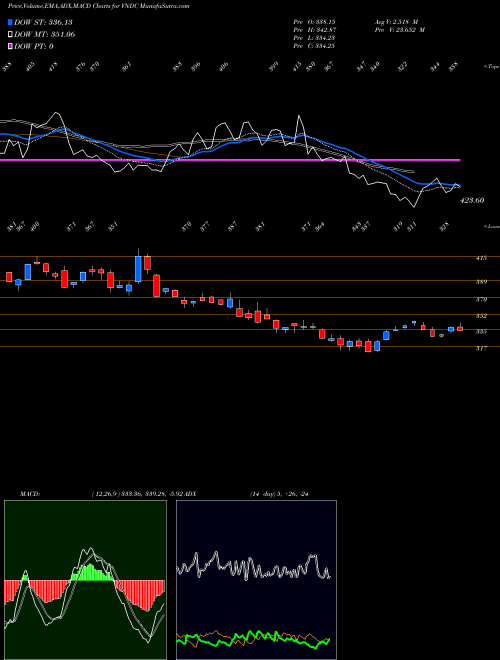Open the ADX indicator panel
This screenshot has width=500, height=660.
tap(256, 580)
